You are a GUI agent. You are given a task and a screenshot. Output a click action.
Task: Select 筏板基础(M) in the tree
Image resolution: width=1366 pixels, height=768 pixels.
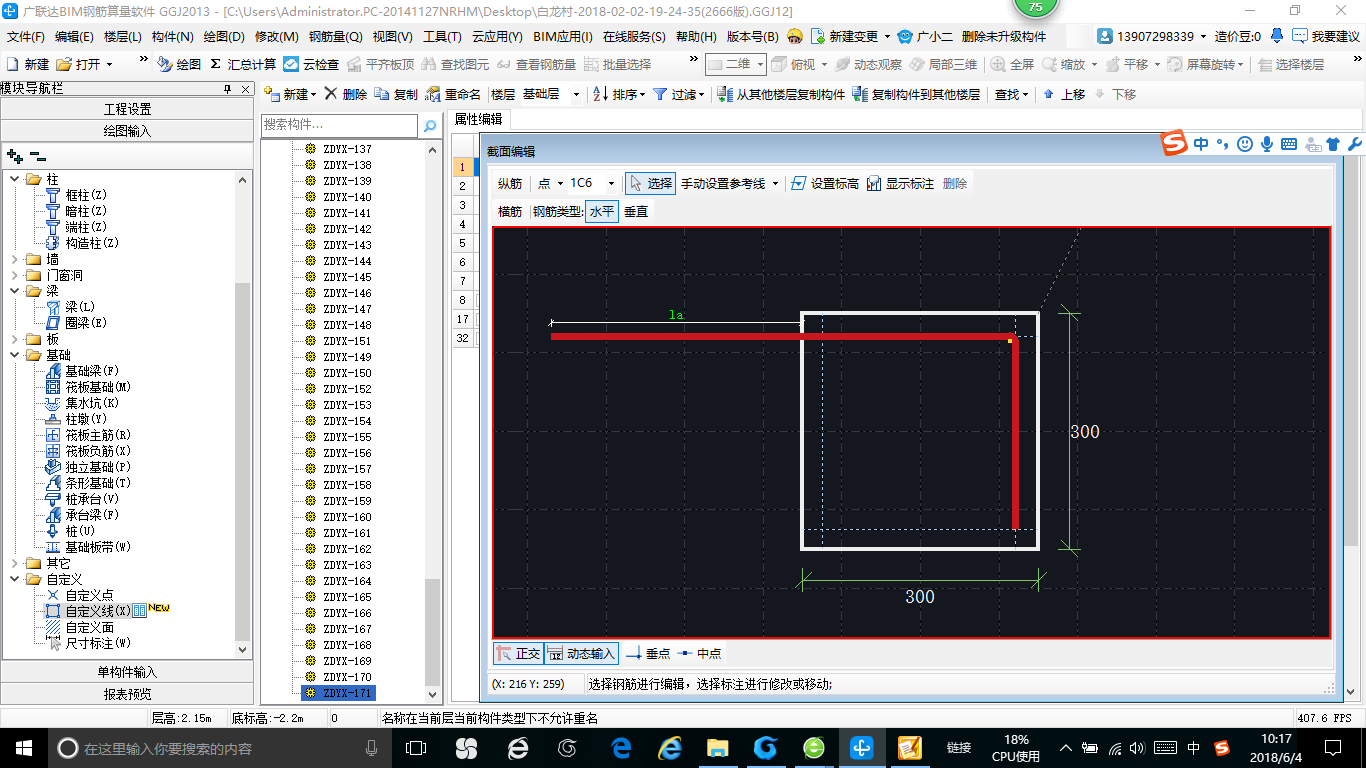click(x=98, y=387)
